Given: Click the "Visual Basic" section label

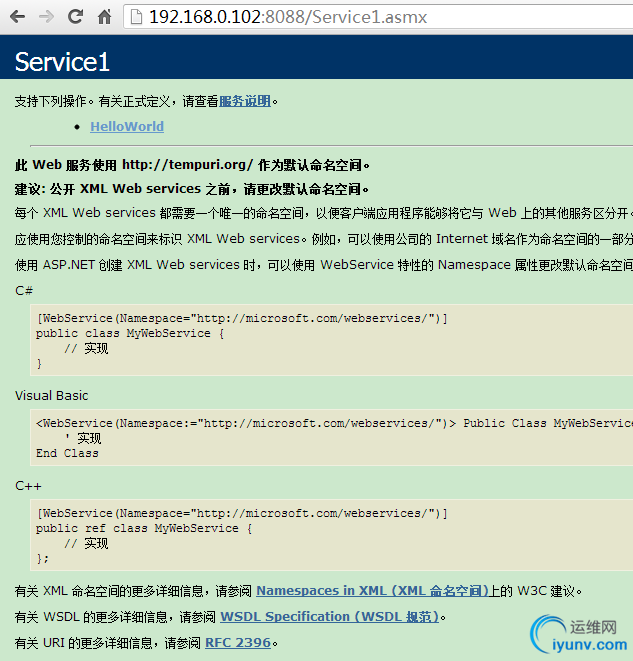Looking at the screenshot, I should click(x=52, y=395).
